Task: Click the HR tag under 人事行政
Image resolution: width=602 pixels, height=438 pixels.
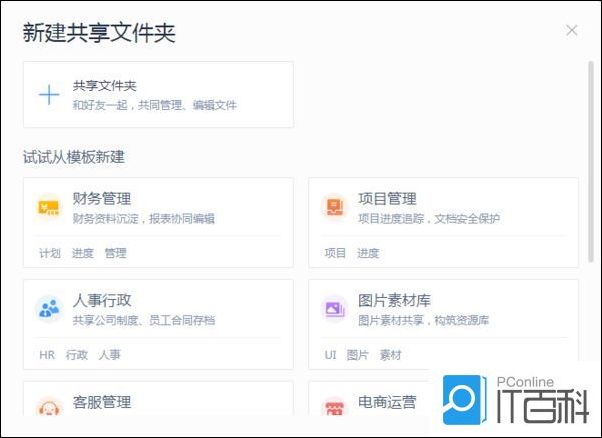Action: pyautogui.click(x=47, y=354)
